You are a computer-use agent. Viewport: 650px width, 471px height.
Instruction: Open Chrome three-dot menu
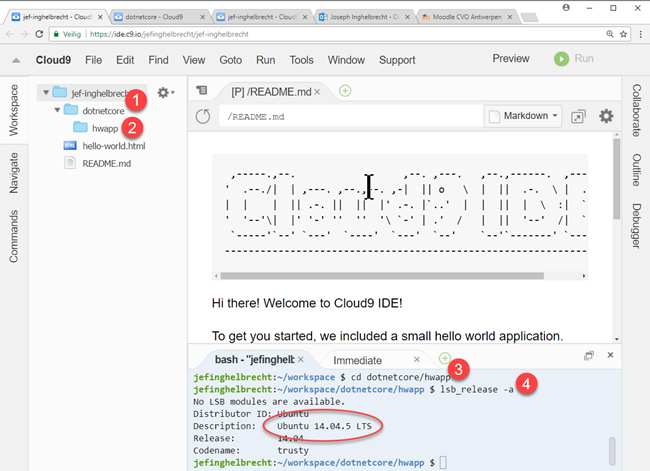[x=640, y=34]
